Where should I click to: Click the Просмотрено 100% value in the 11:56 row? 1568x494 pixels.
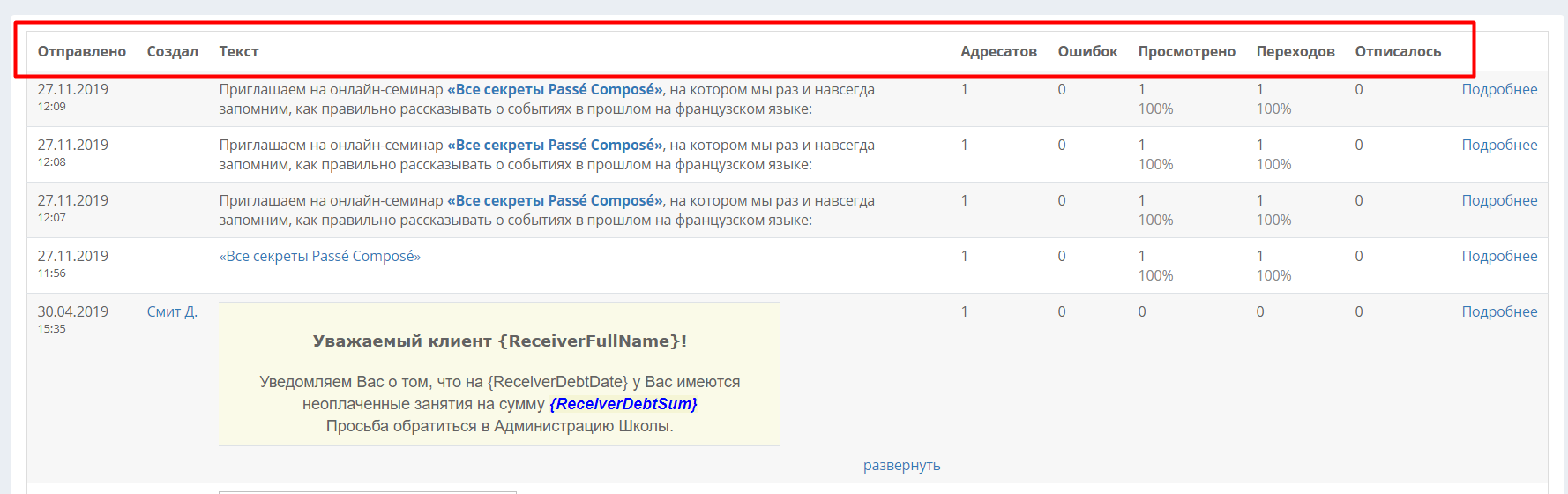coord(1155,275)
